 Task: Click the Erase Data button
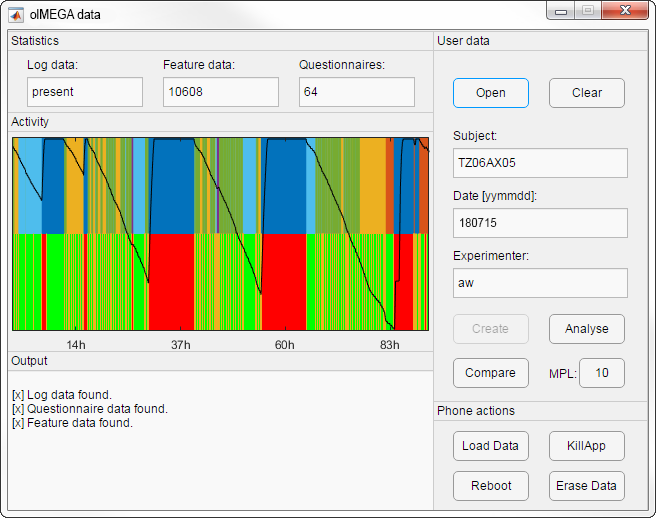[586, 486]
